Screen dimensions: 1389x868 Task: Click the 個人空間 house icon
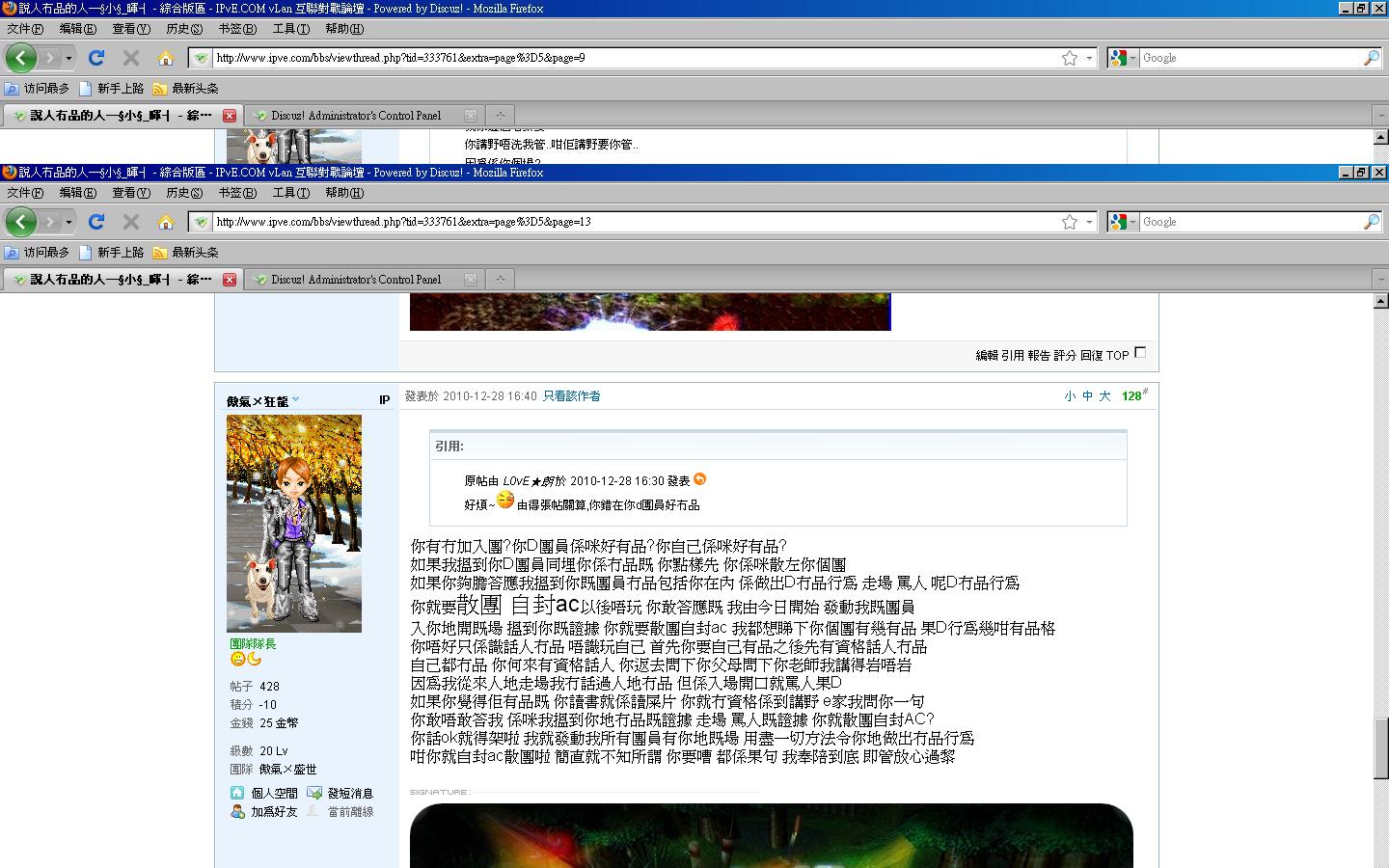pyautogui.click(x=237, y=793)
